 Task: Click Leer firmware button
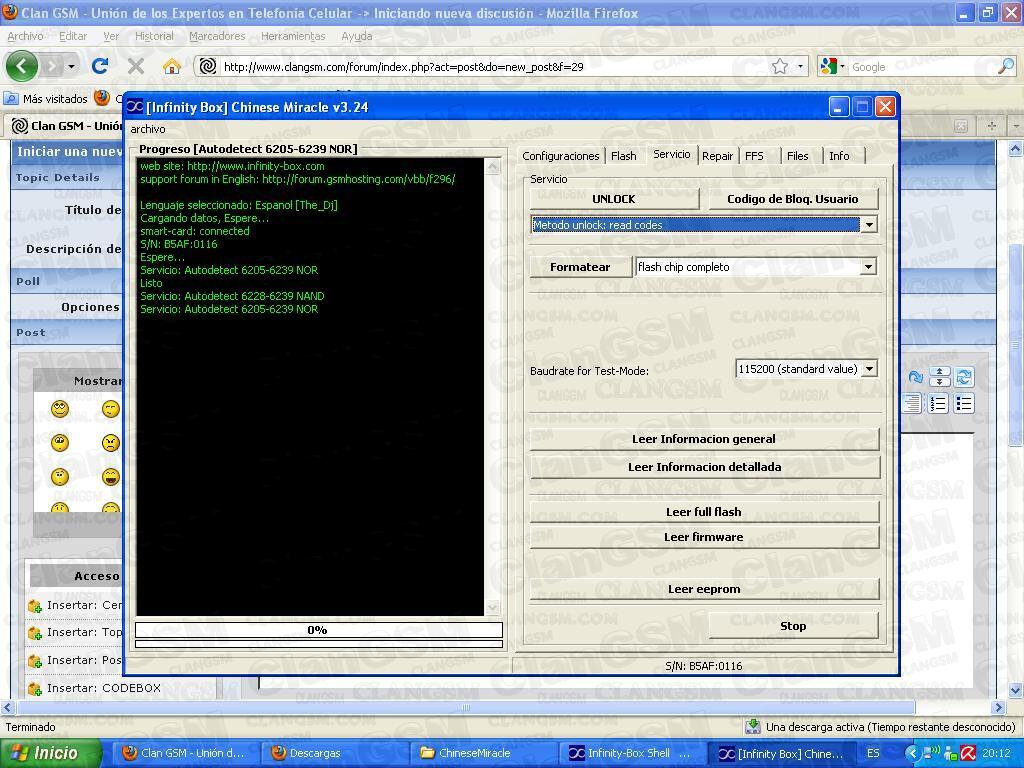704,537
